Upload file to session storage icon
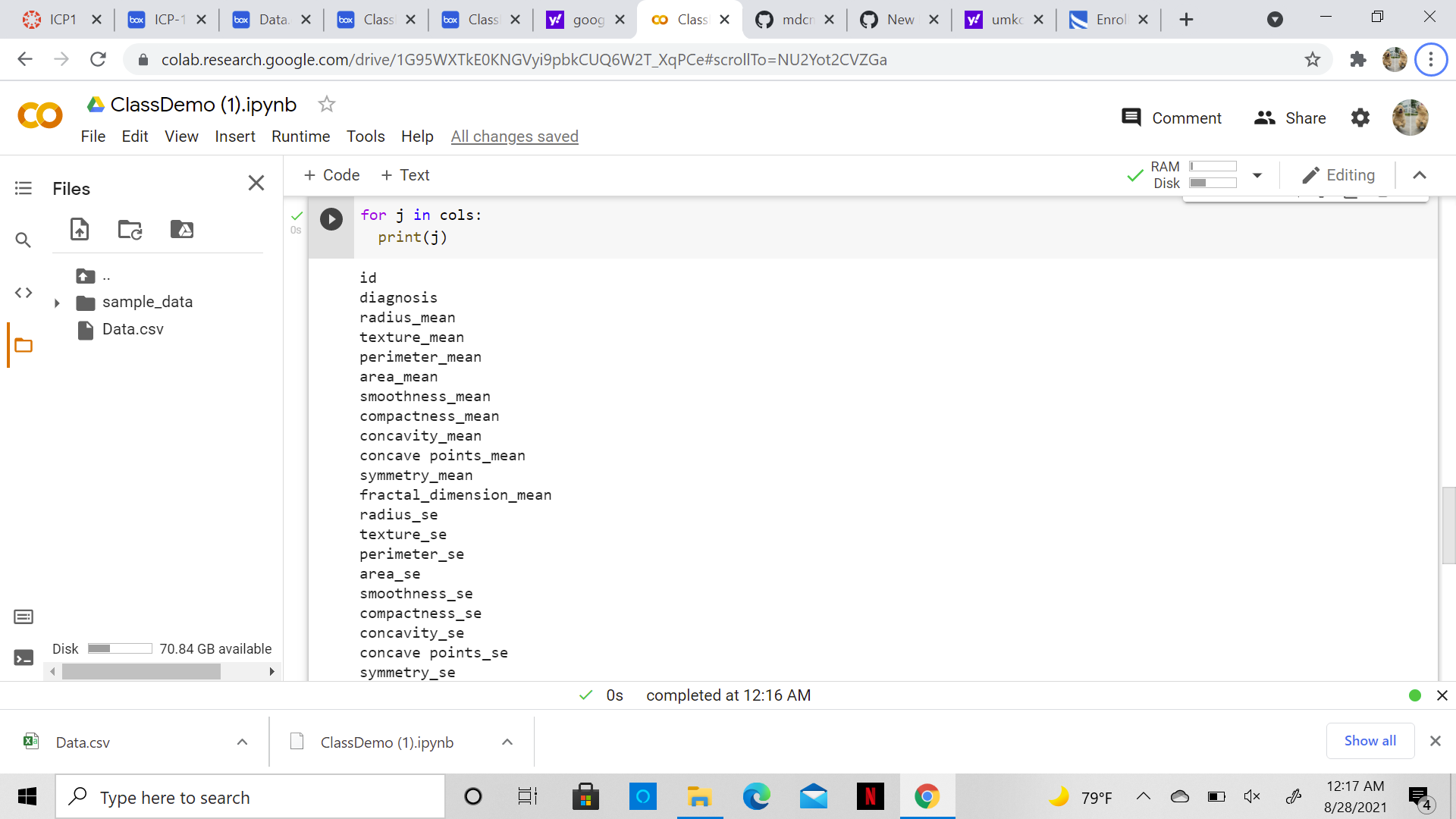Screen dimensions: 1456x819 (x=80, y=229)
